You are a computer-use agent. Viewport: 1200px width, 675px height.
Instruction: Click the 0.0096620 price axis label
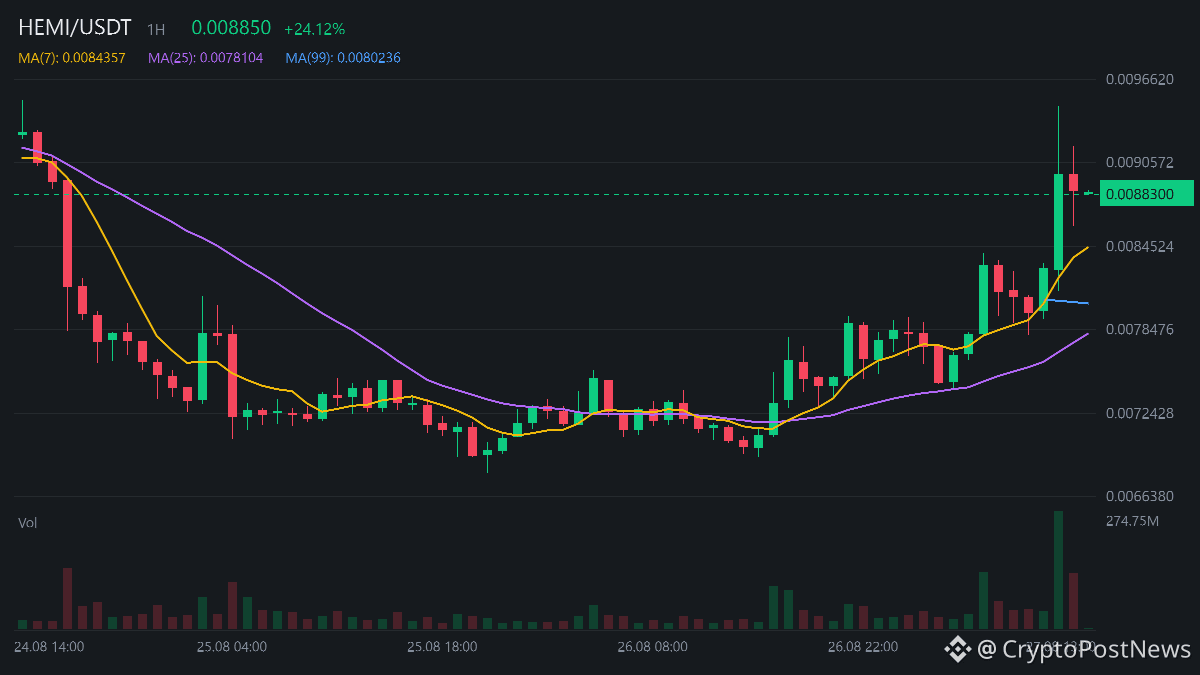point(1140,79)
